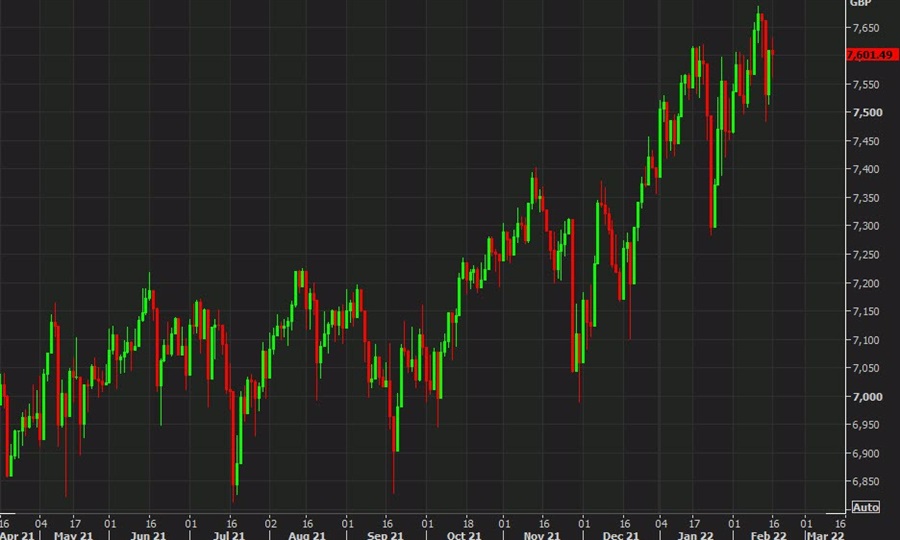Select the Dec 21 month label
Image resolution: width=900 pixels, height=540 pixels.
621,535
